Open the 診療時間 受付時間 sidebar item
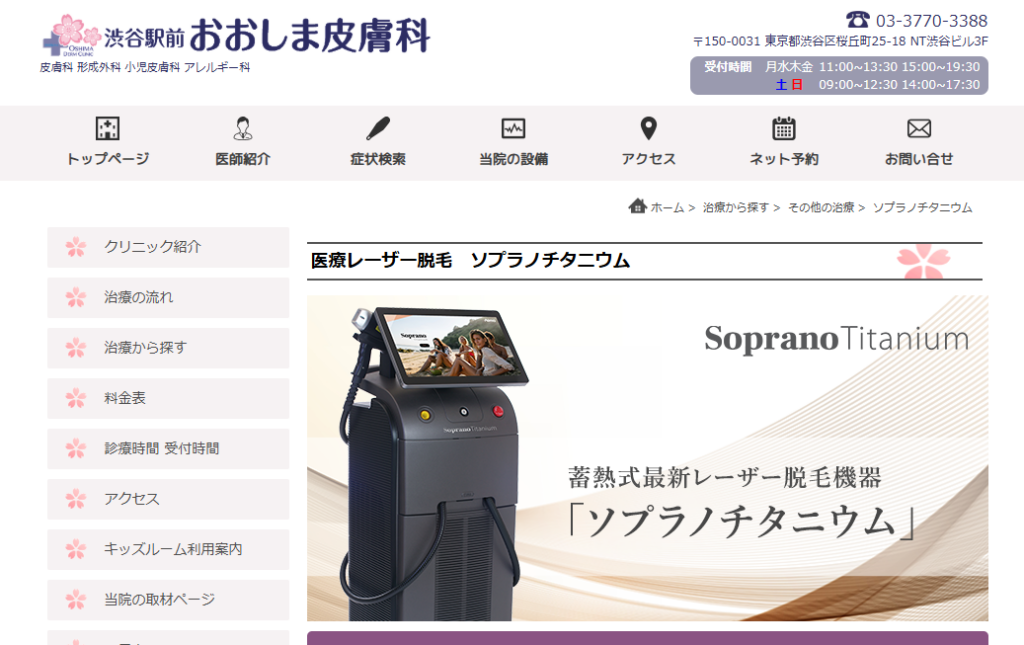Image resolution: width=1024 pixels, height=645 pixels. (x=168, y=448)
